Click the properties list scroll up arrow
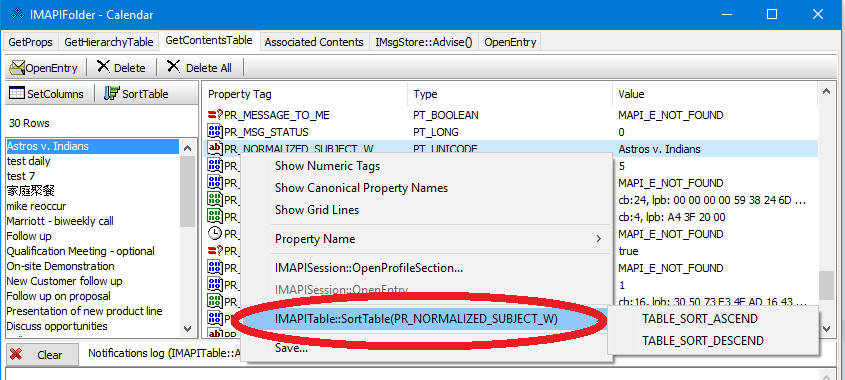 (826, 92)
